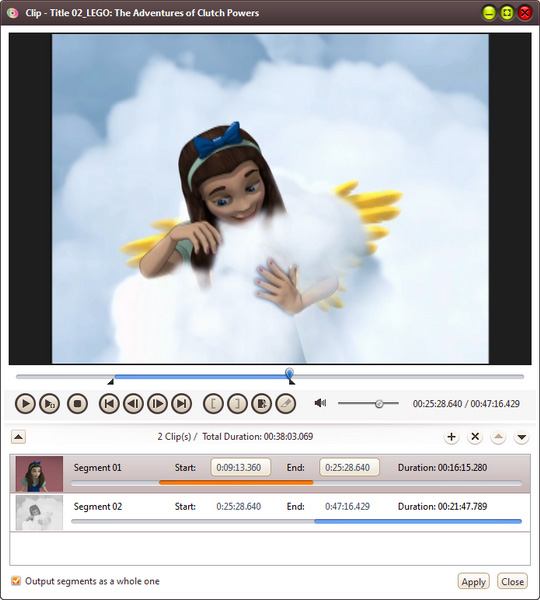Click the video preview area
Image resolution: width=540 pixels, height=600 pixels.
pyautogui.click(x=270, y=199)
